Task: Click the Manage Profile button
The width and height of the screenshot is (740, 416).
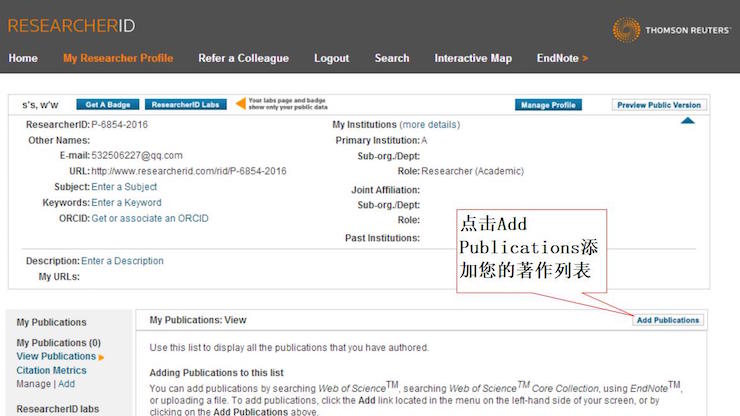Action: pos(548,105)
